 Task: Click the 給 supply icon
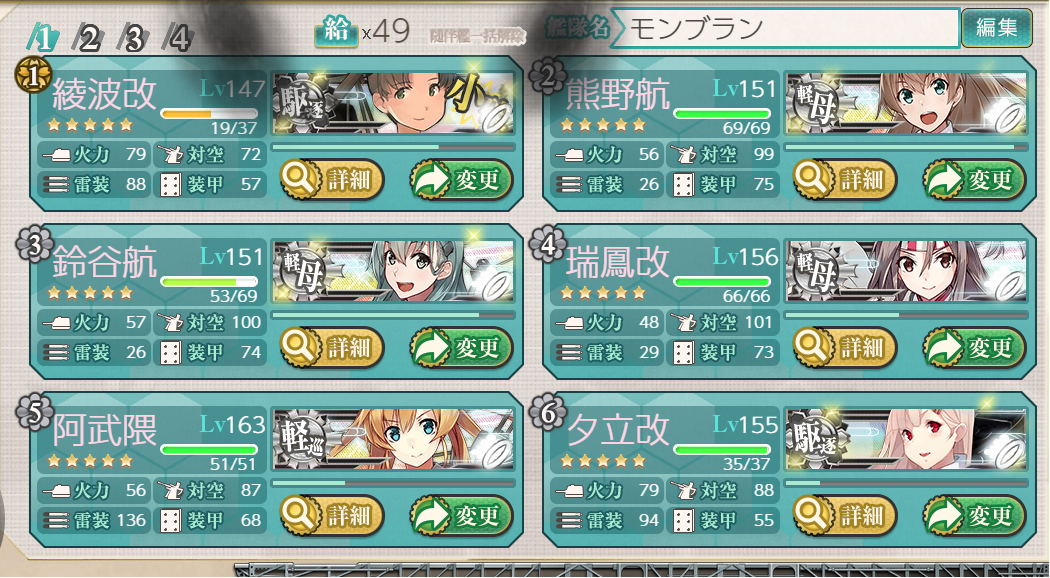pos(336,33)
